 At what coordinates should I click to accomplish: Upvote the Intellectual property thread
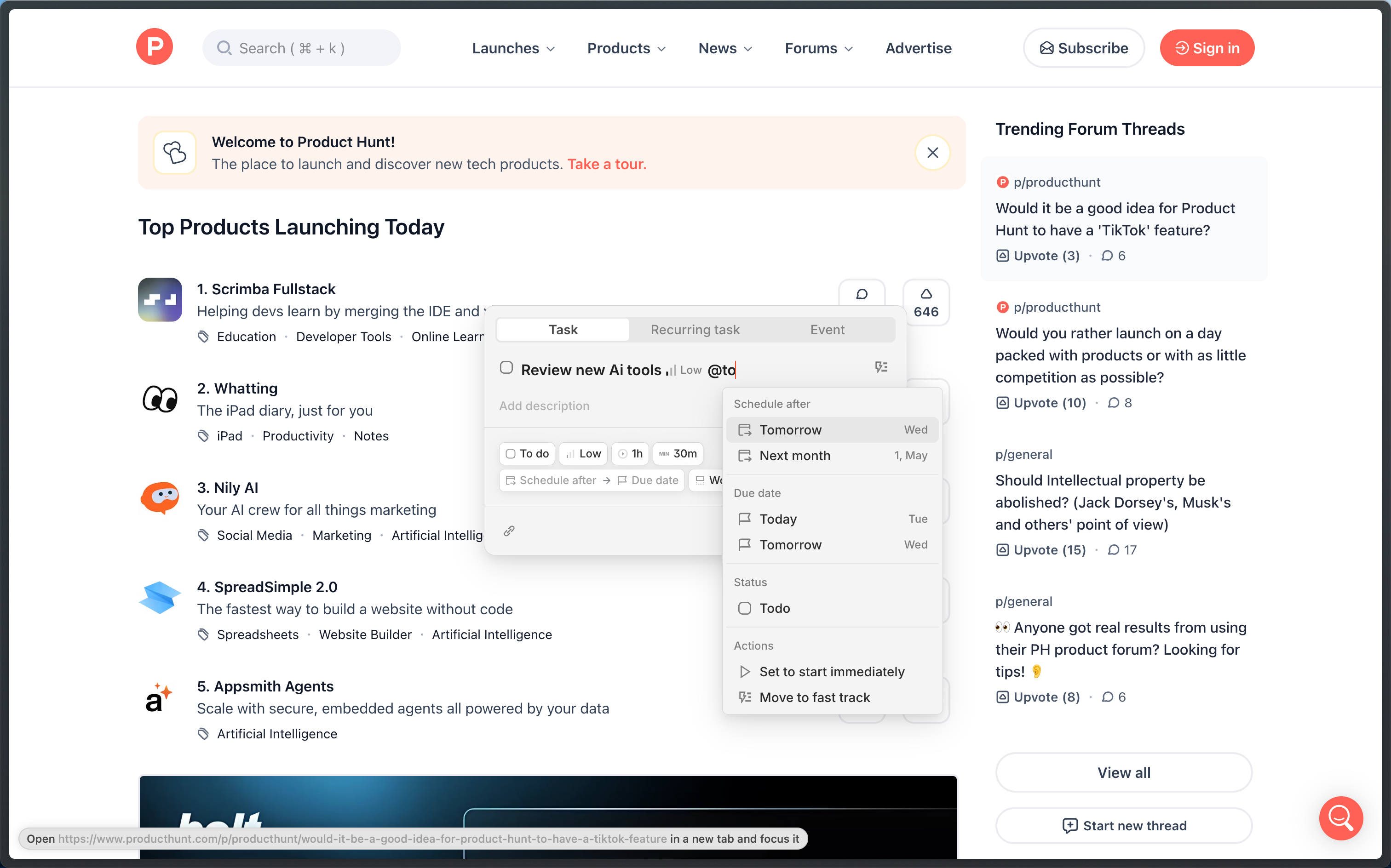pyautogui.click(x=1040, y=550)
